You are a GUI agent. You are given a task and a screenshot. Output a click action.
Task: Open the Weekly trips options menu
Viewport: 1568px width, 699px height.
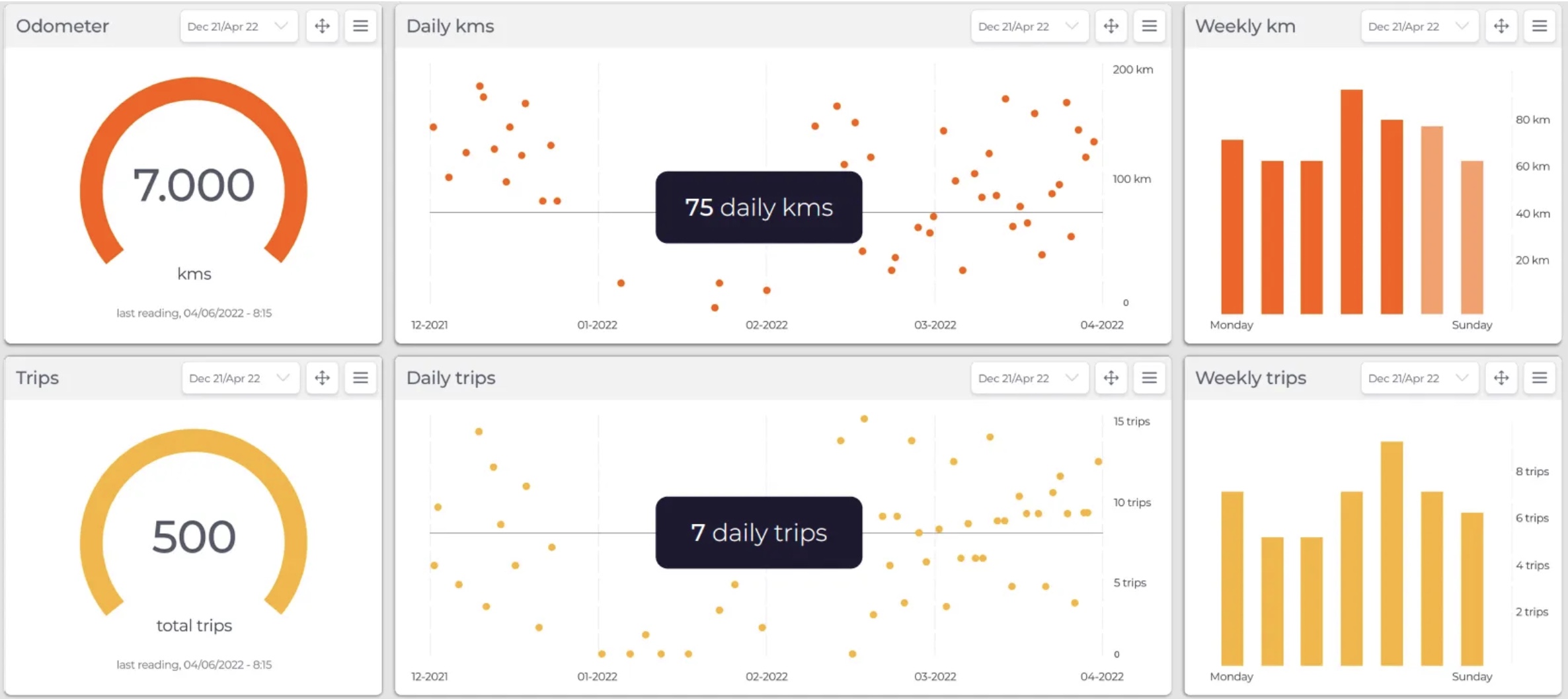[1540, 377]
